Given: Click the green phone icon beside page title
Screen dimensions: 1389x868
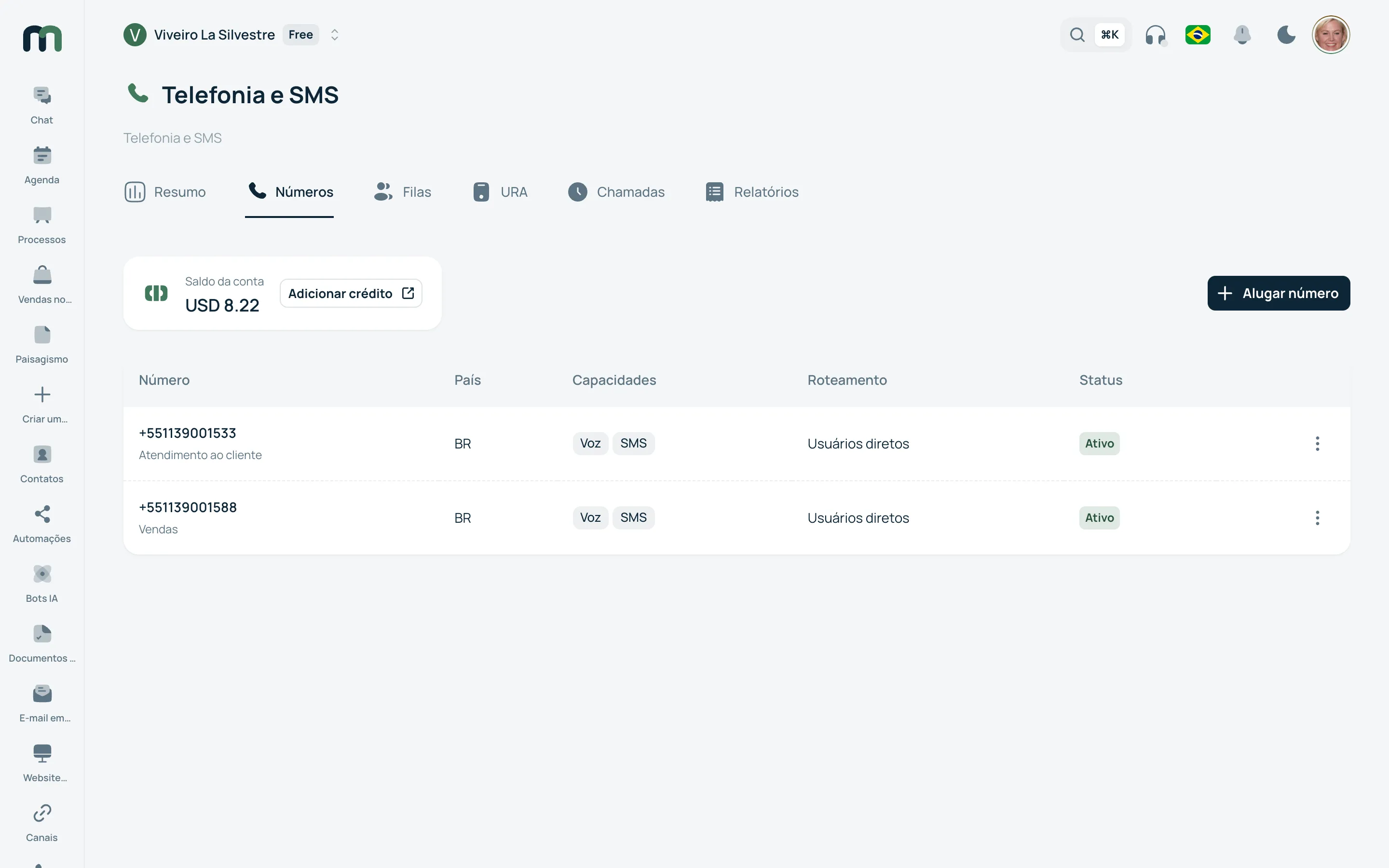Looking at the screenshot, I should [138, 93].
